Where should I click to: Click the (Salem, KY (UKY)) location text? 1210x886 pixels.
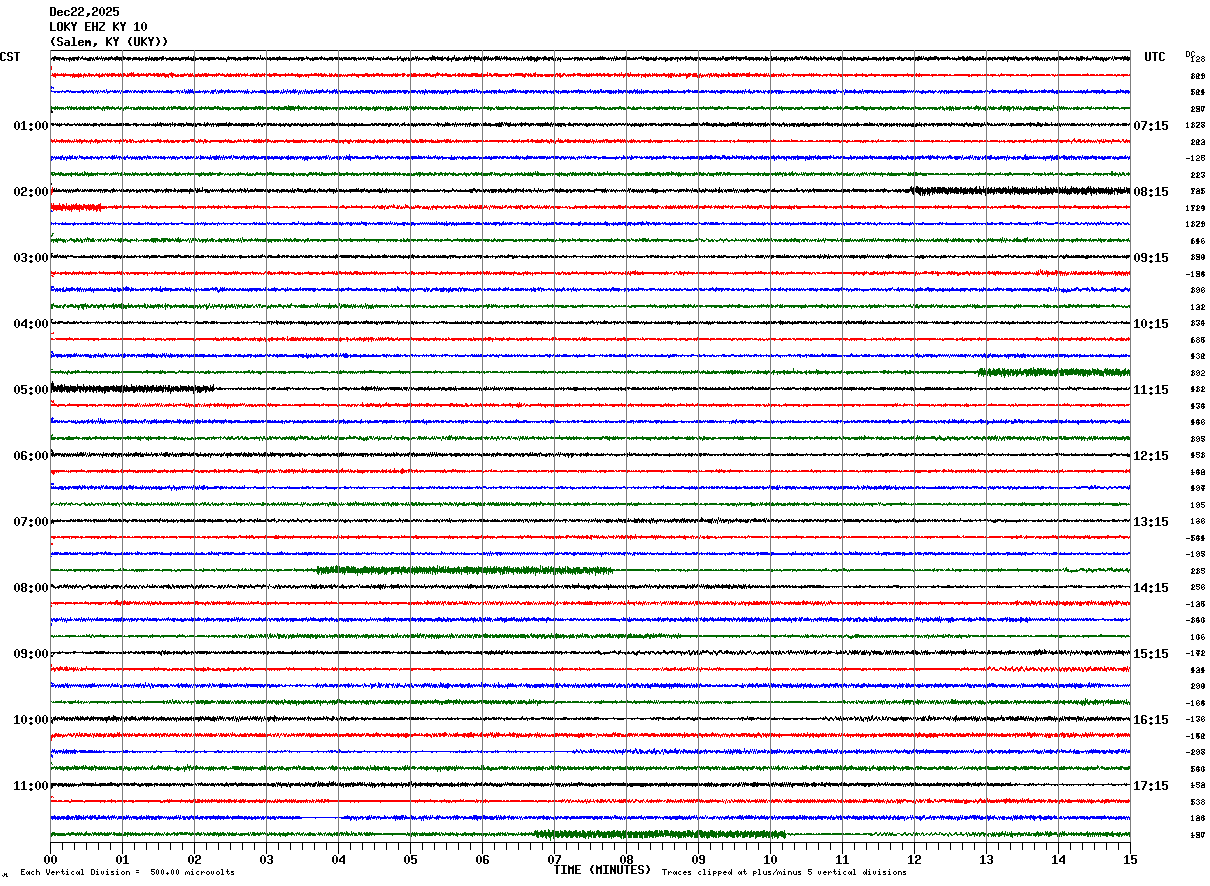click(109, 42)
